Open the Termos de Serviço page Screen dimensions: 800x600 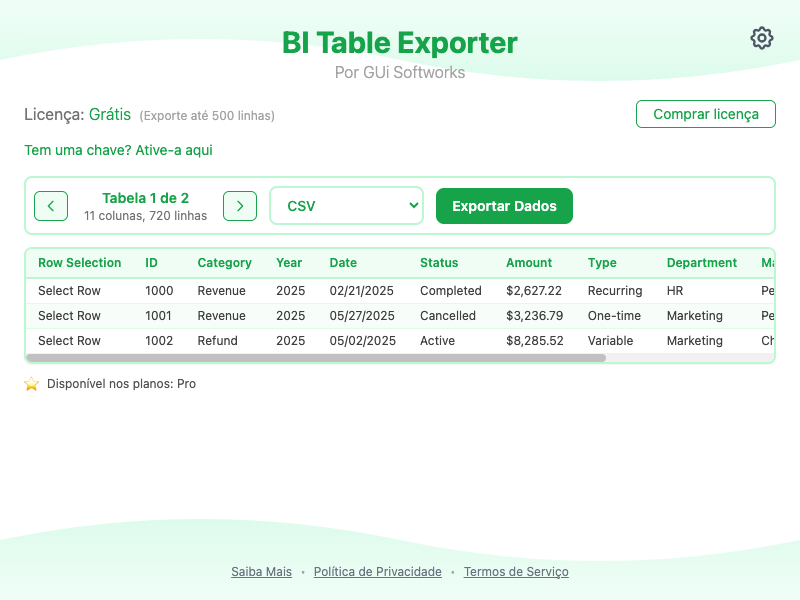pyautogui.click(x=516, y=571)
